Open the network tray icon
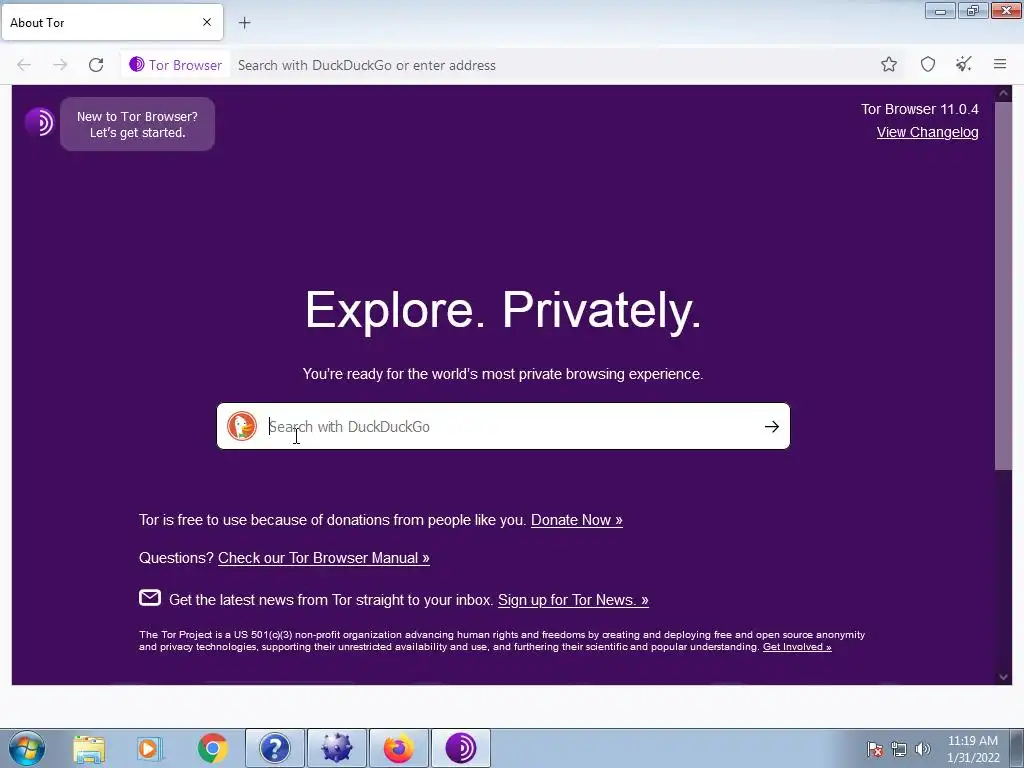This screenshot has width=1024, height=768. (899, 749)
